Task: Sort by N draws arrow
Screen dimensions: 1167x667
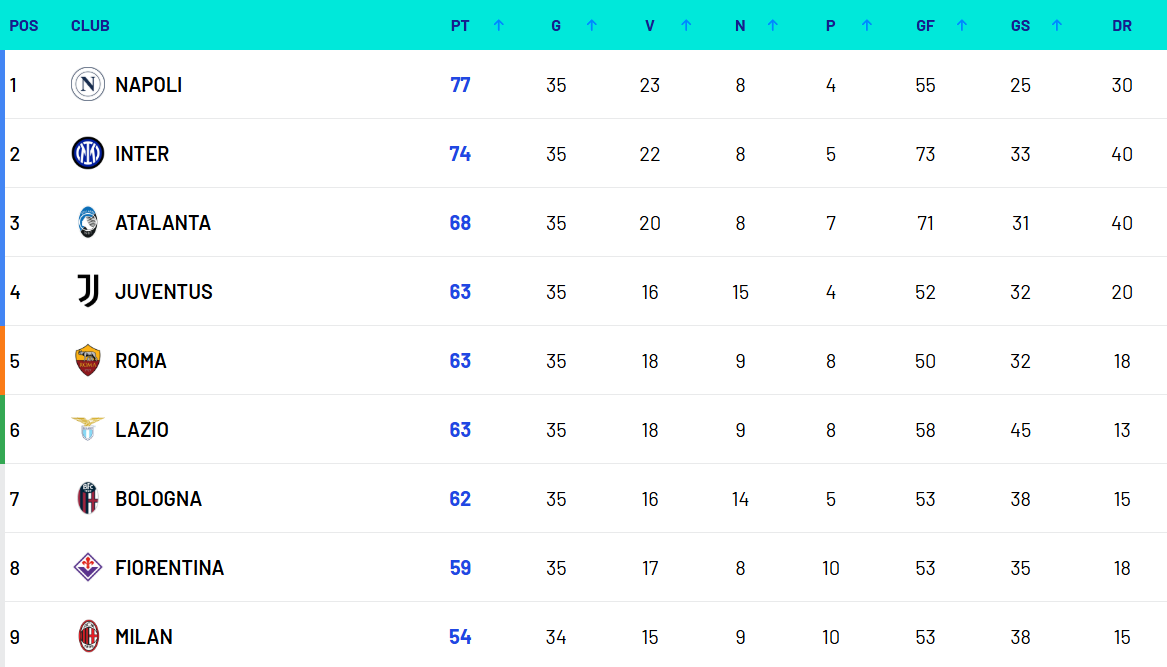Action: tap(773, 25)
